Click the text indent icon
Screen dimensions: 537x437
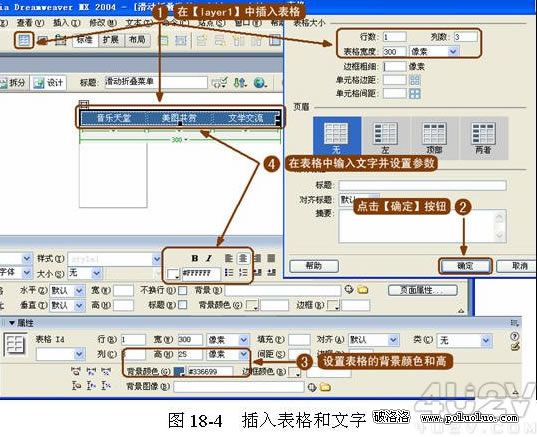tap(271, 273)
